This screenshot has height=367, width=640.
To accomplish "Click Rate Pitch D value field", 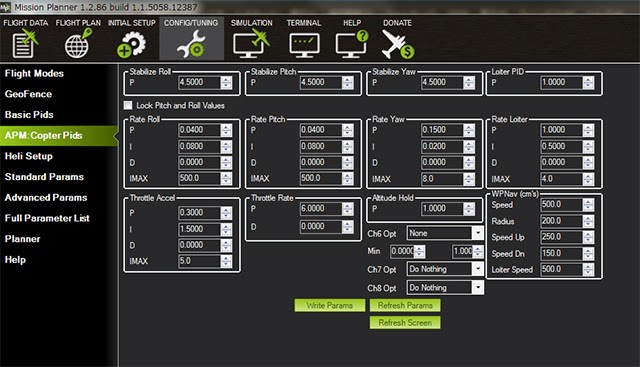I will point(320,162).
